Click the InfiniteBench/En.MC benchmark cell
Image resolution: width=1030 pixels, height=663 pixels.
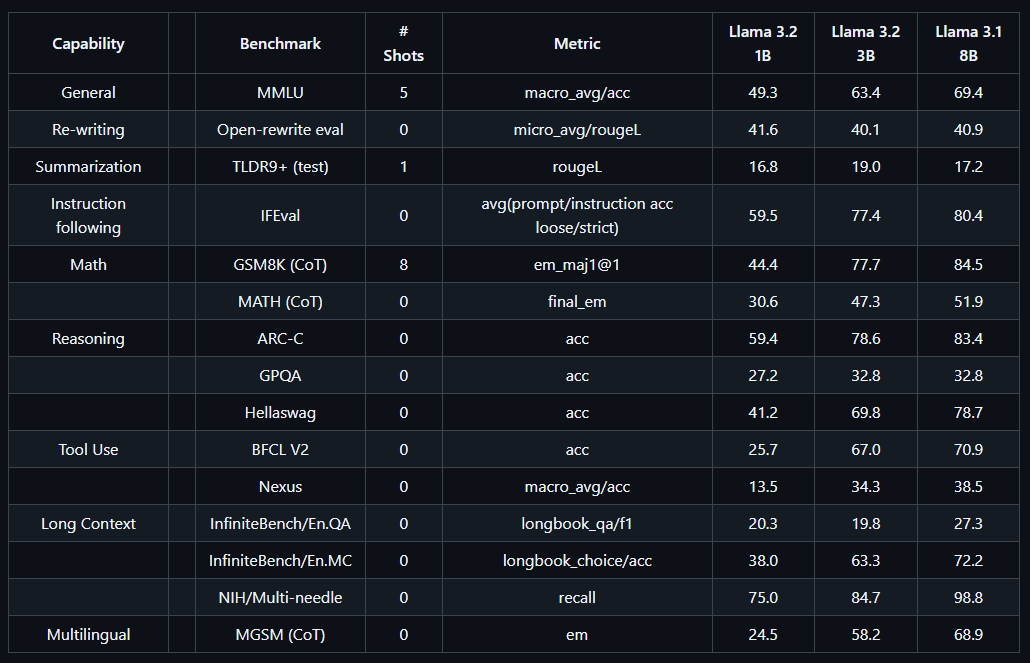click(x=280, y=561)
